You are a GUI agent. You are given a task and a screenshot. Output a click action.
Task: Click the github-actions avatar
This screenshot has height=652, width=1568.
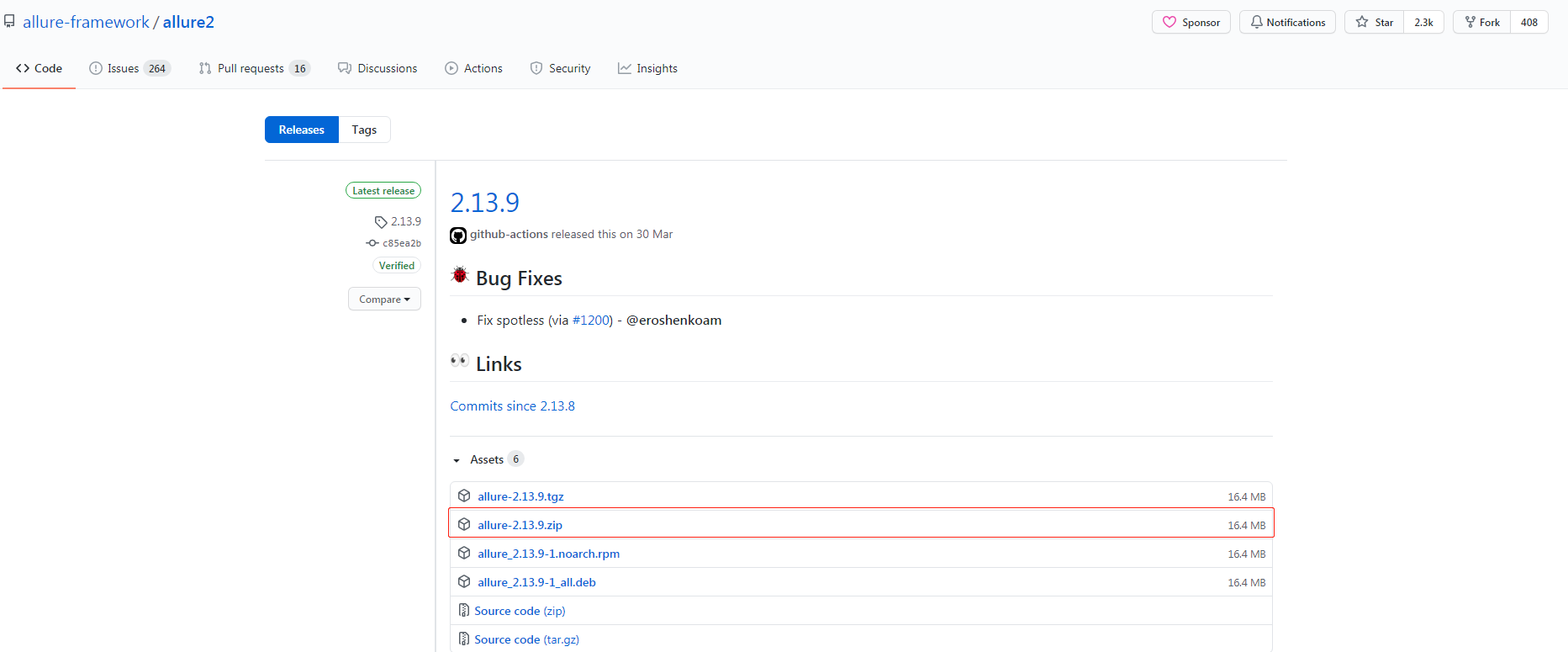pos(458,236)
